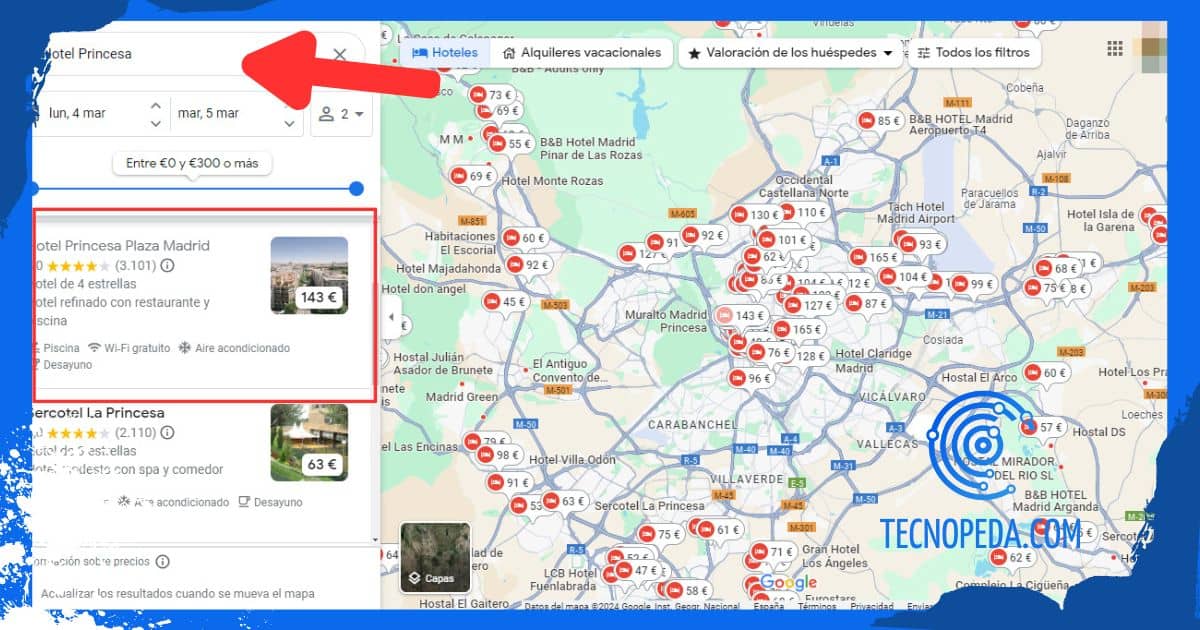Select the 55 € marker near B&B Pinar

[512, 143]
